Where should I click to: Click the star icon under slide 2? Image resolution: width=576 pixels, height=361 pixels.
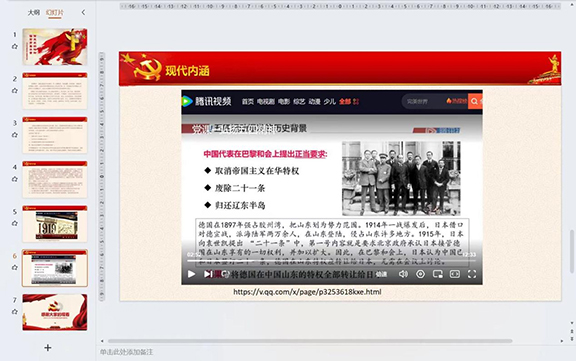pos(15,90)
